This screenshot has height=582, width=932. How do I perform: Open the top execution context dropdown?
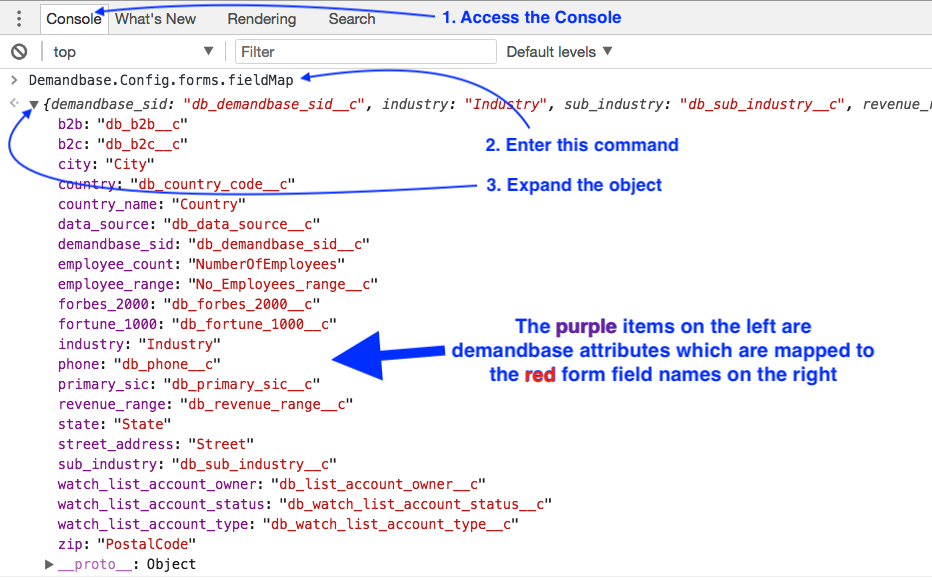[x=133, y=52]
